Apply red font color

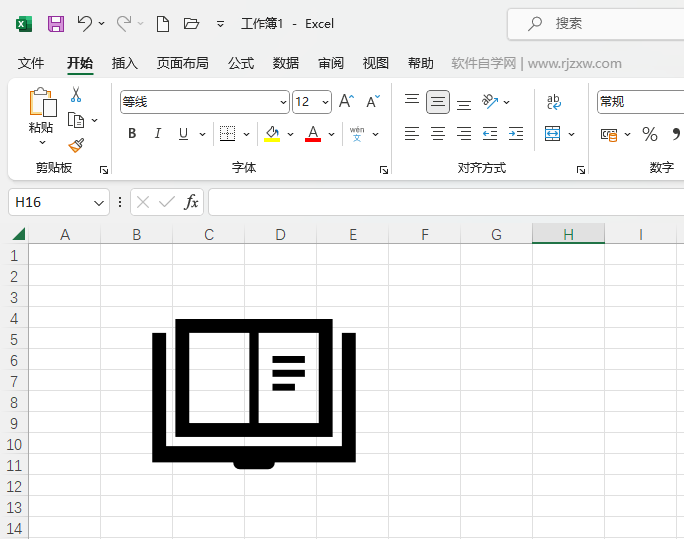(313, 134)
